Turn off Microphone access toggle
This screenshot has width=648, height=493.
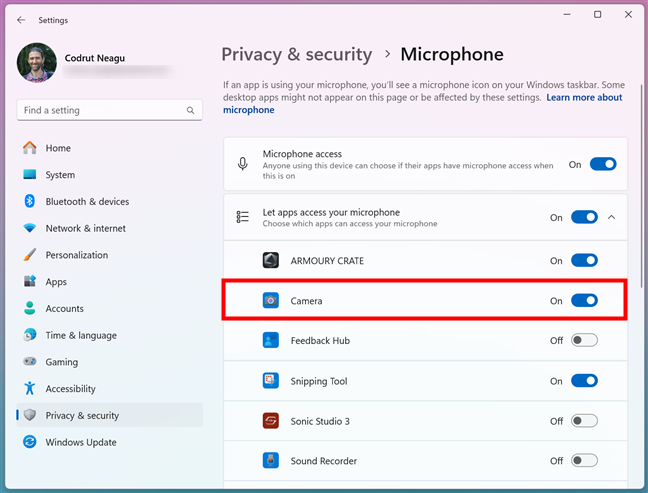coord(603,164)
